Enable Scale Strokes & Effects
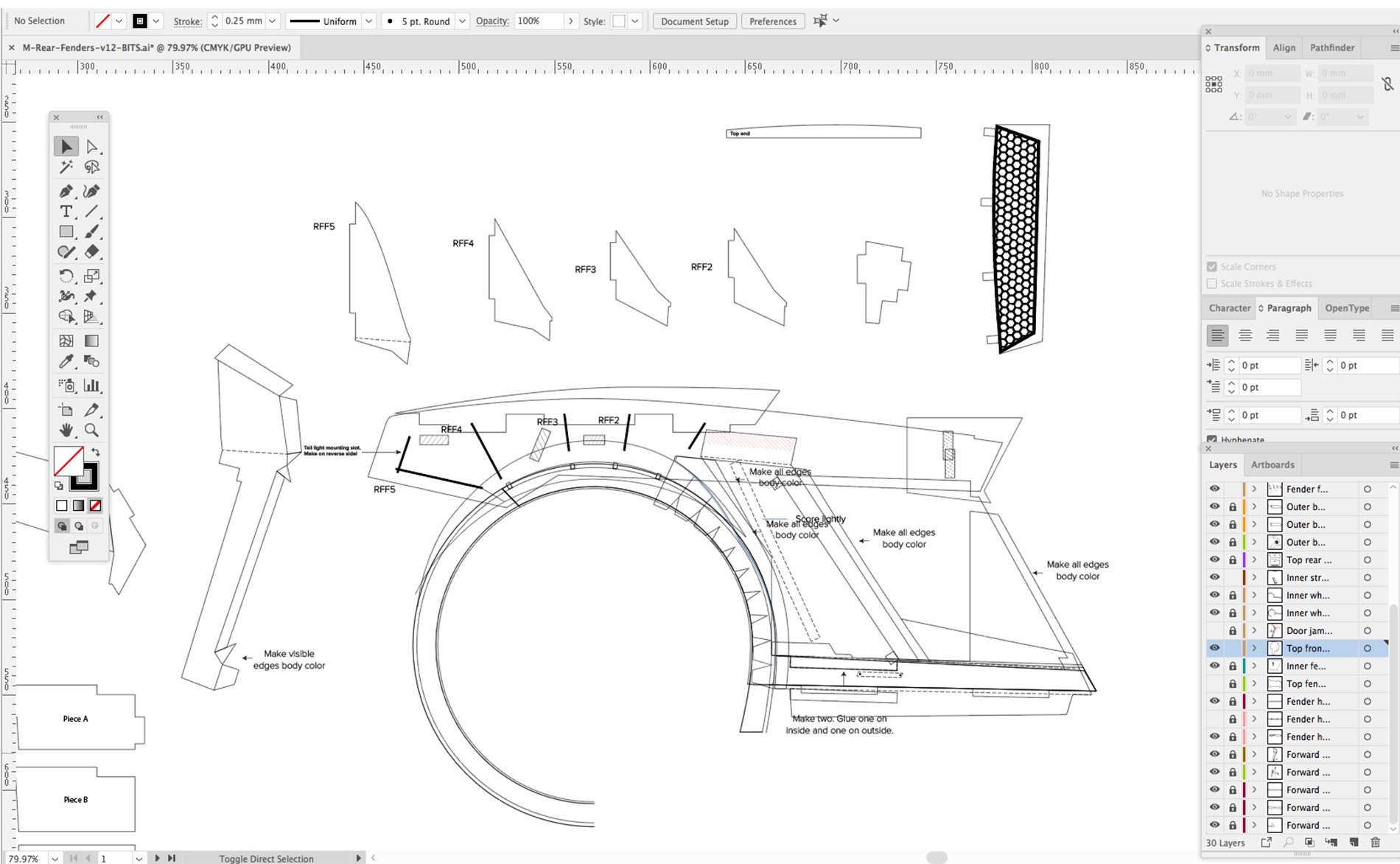The image size is (1400, 864). 1212,283
